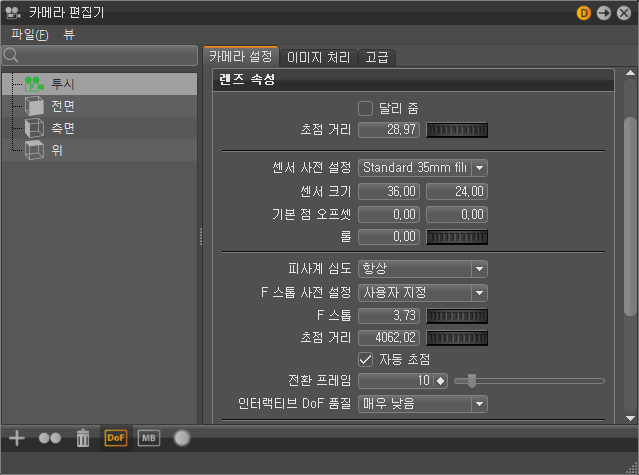Click the 전환 프레임 slider handle

472,381
